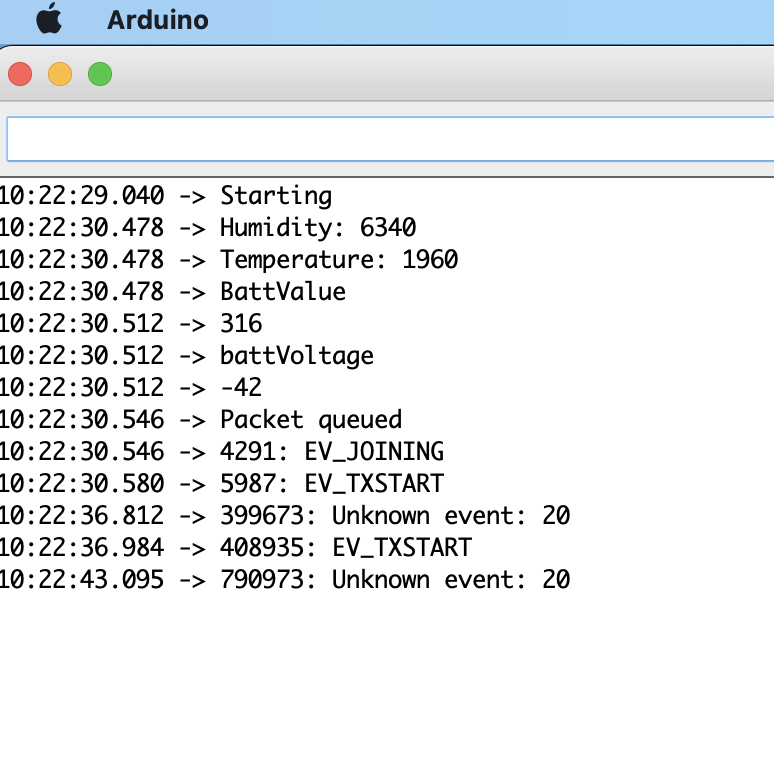Select the '5987: EV_TXSTART' log line
Screen dimensions: 774x760
click(222, 484)
